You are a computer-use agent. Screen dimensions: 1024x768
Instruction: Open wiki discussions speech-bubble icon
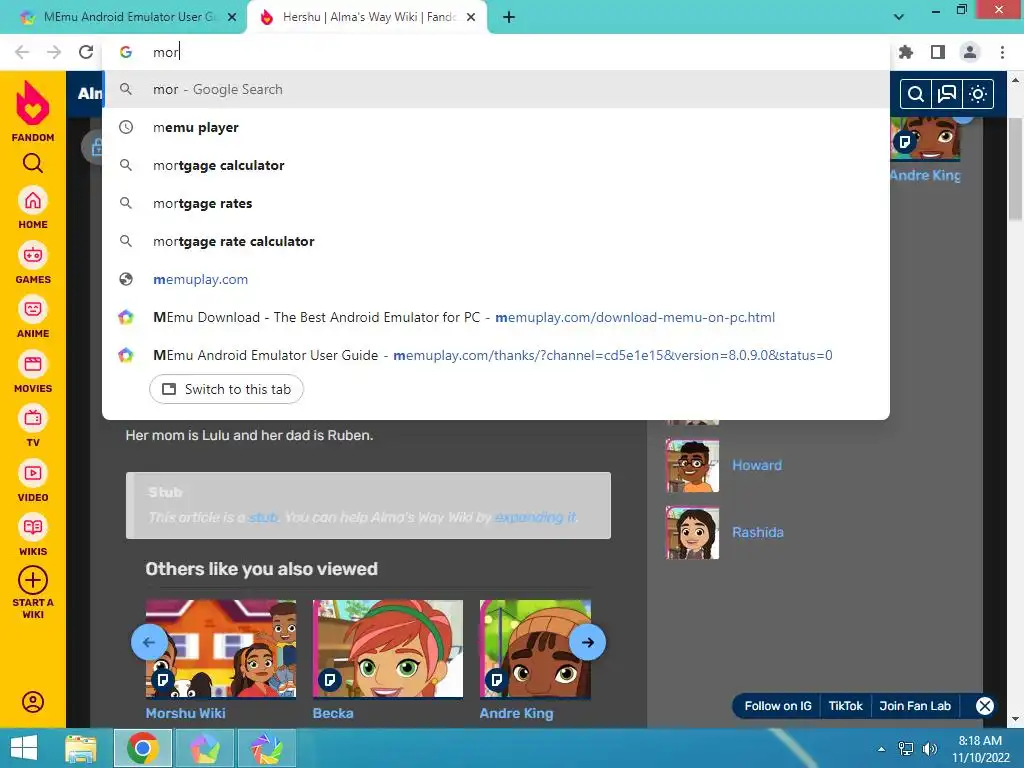pos(946,94)
